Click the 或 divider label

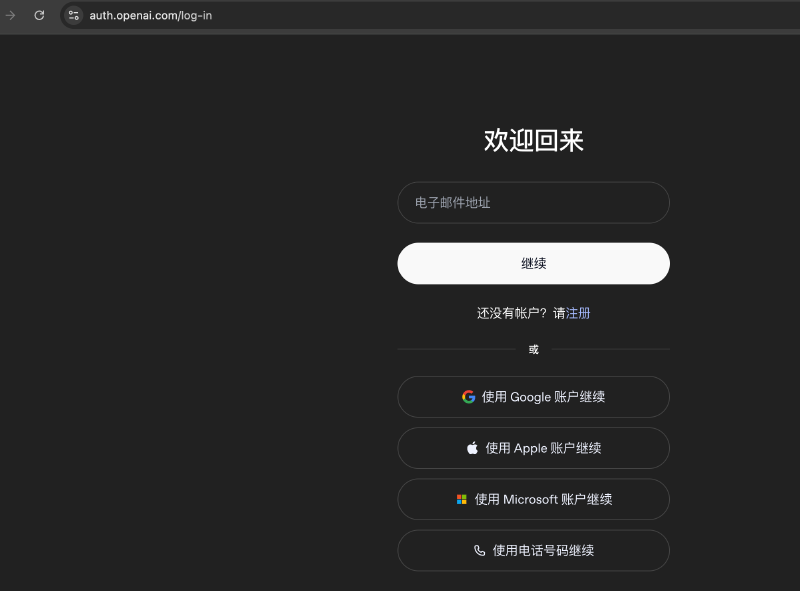[x=533, y=350]
